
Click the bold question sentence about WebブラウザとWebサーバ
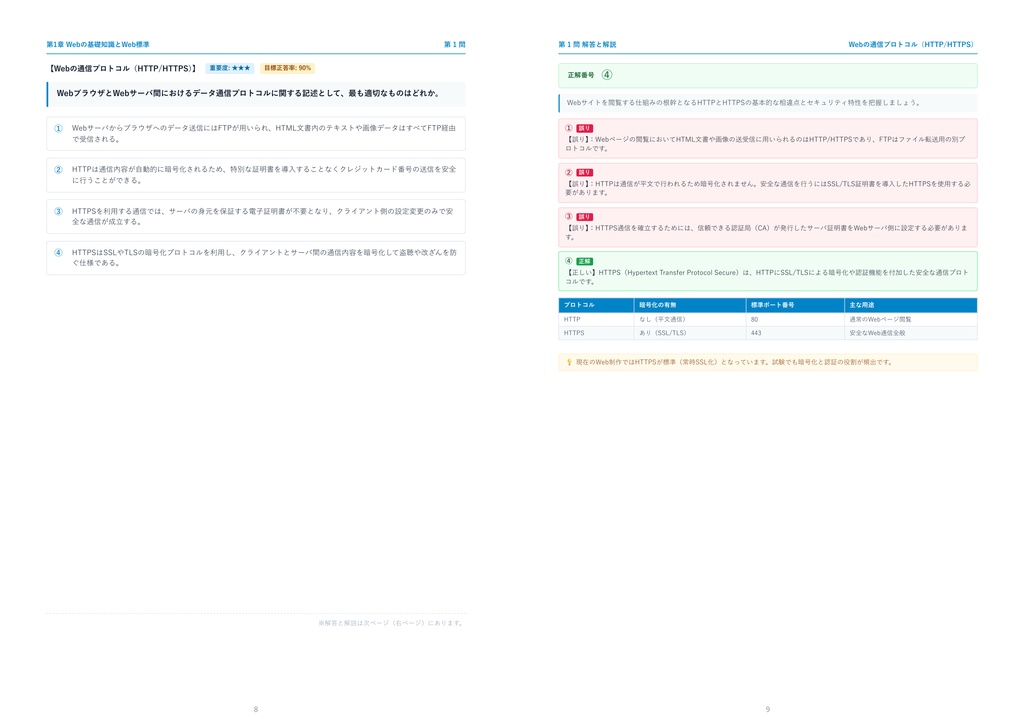248,93
